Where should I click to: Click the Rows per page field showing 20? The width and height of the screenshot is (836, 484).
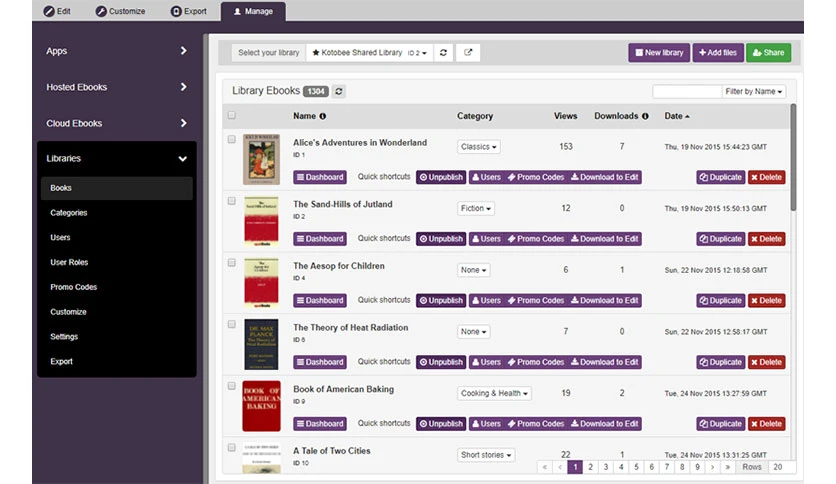(x=782, y=467)
